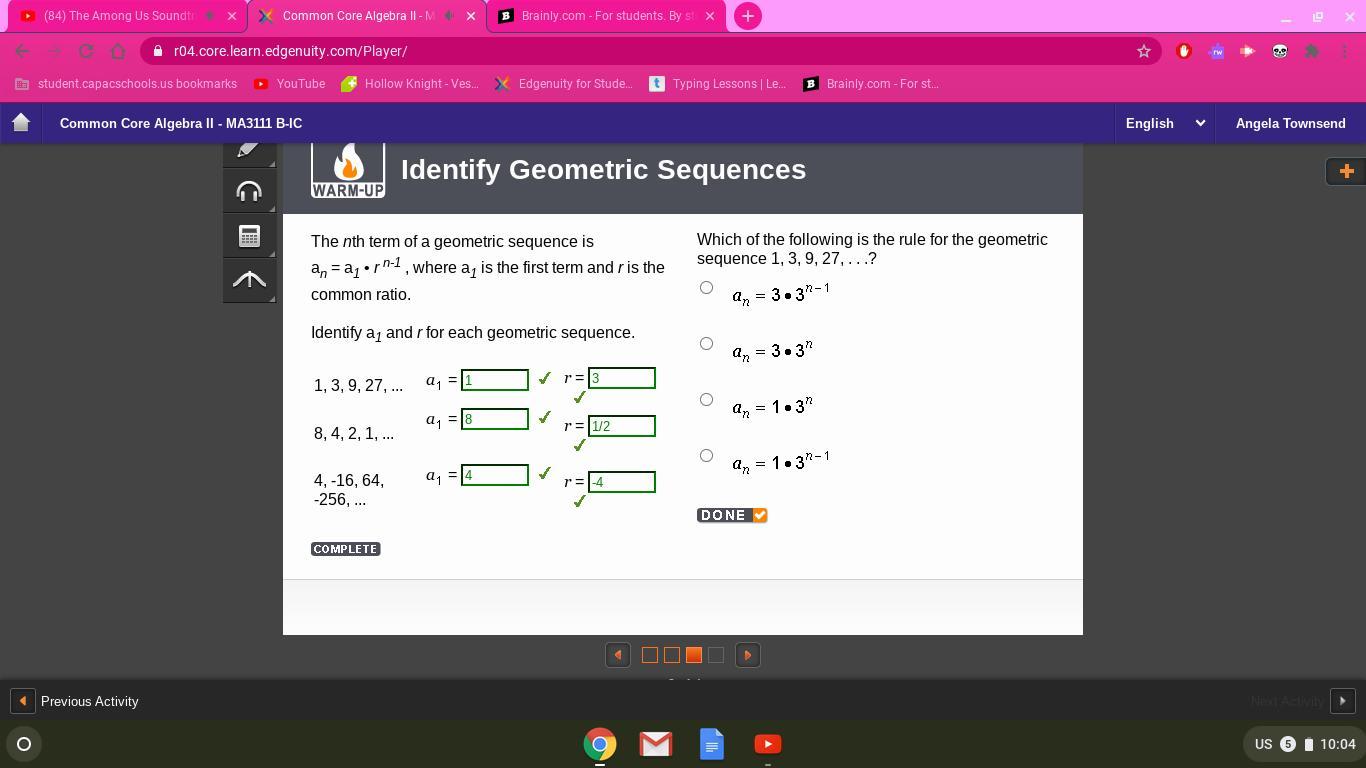Click the skull extension icon
1366x768 pixels.
click(x=1280, y=51)
